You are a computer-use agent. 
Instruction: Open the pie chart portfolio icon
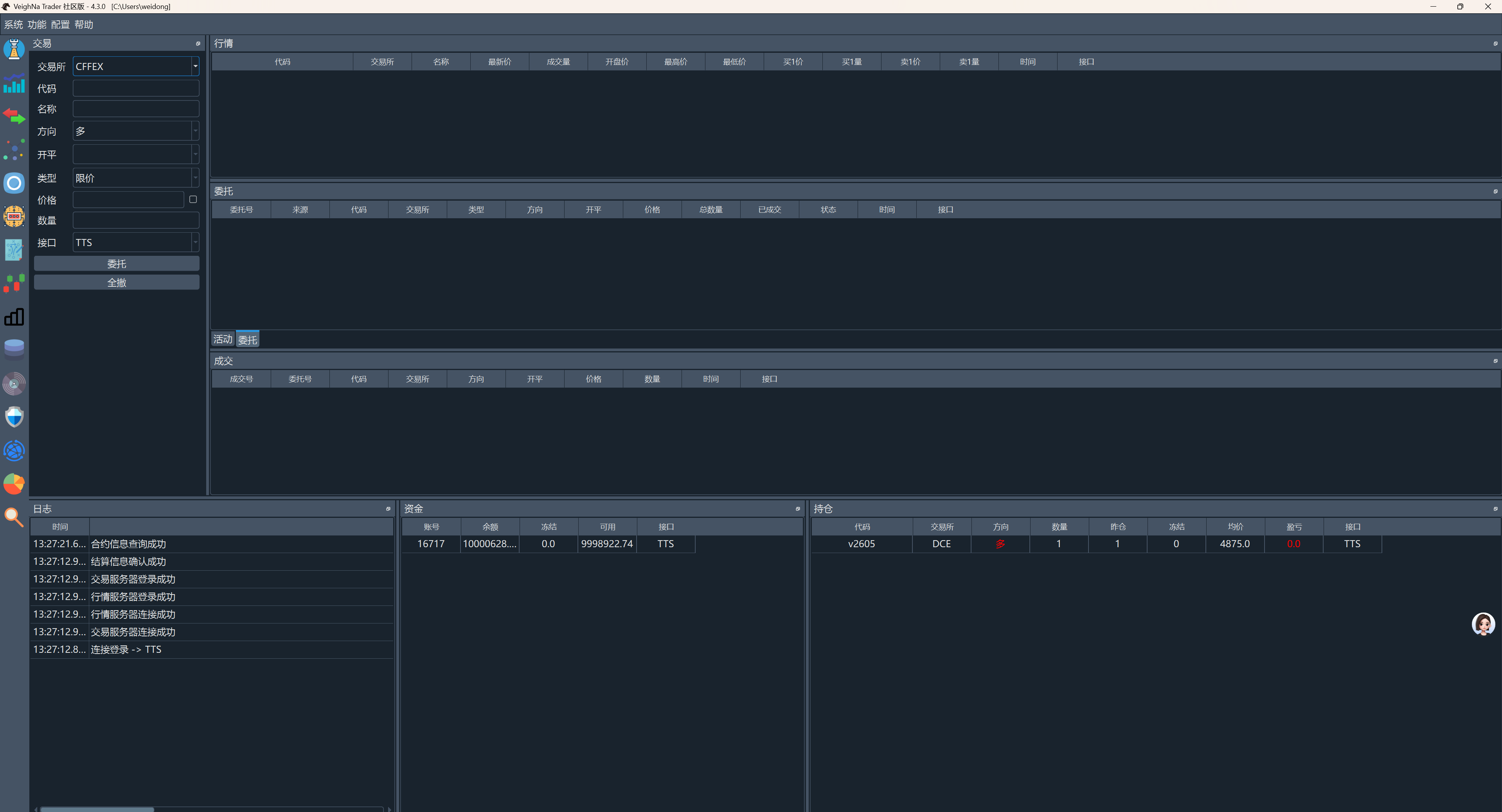coord(14,484)
